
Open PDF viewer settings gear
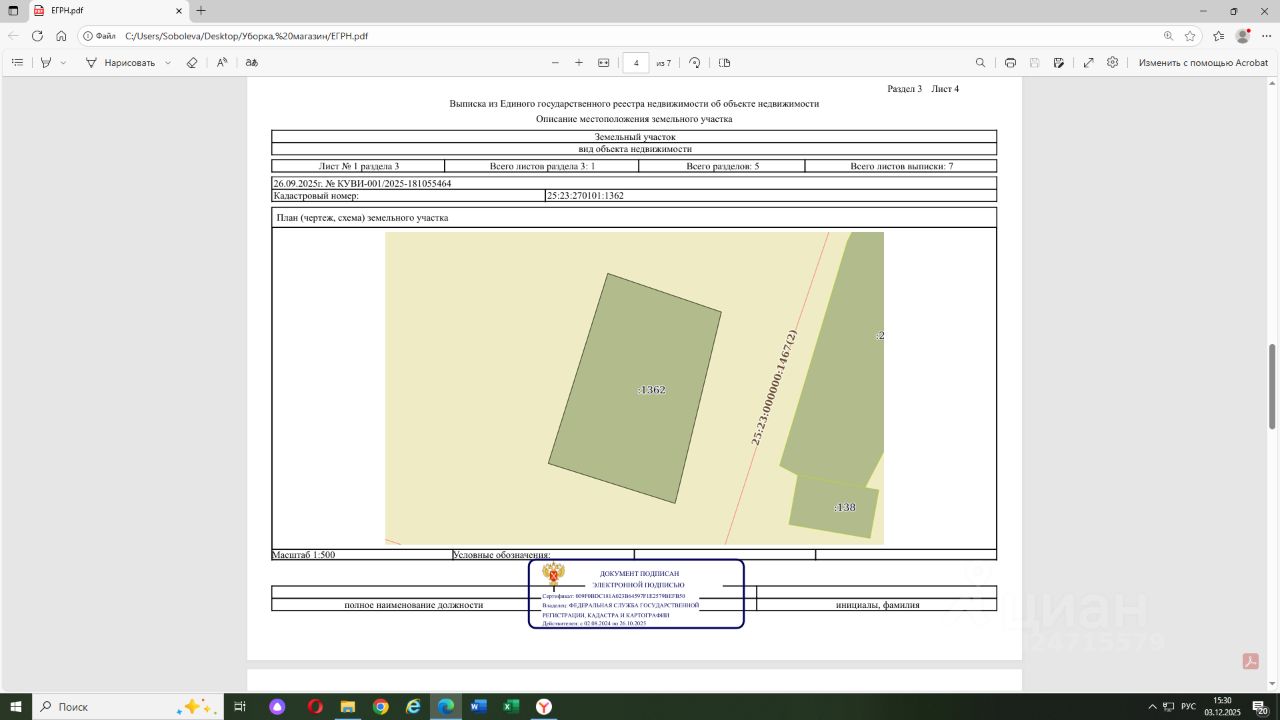point(1112,62)
